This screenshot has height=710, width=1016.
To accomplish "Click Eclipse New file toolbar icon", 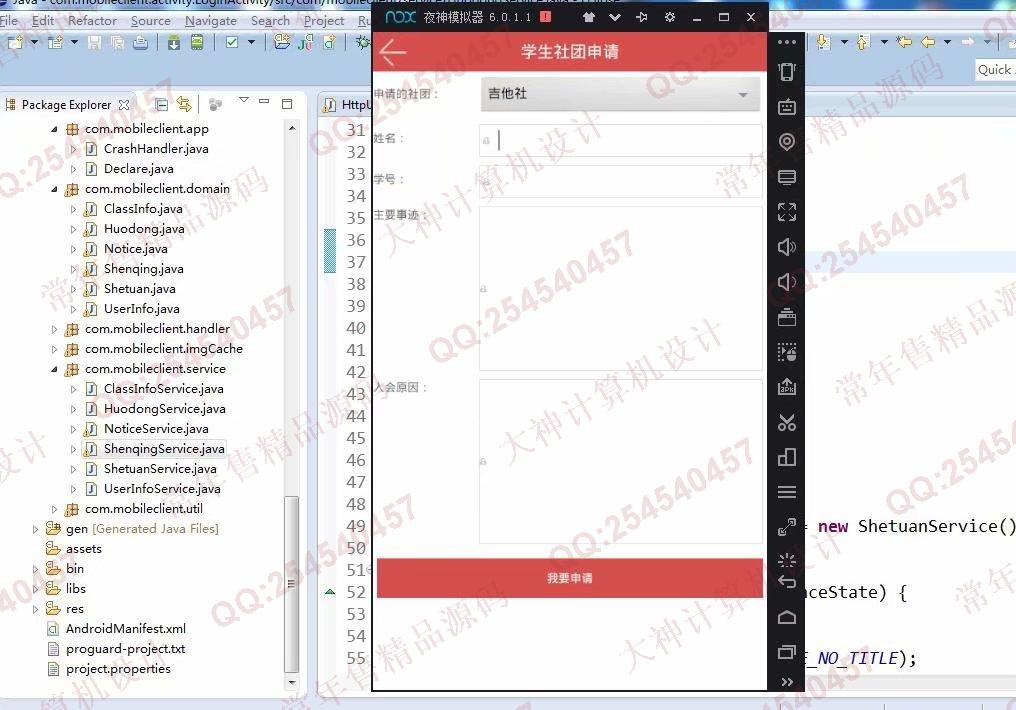I will (x=15, y=43).
